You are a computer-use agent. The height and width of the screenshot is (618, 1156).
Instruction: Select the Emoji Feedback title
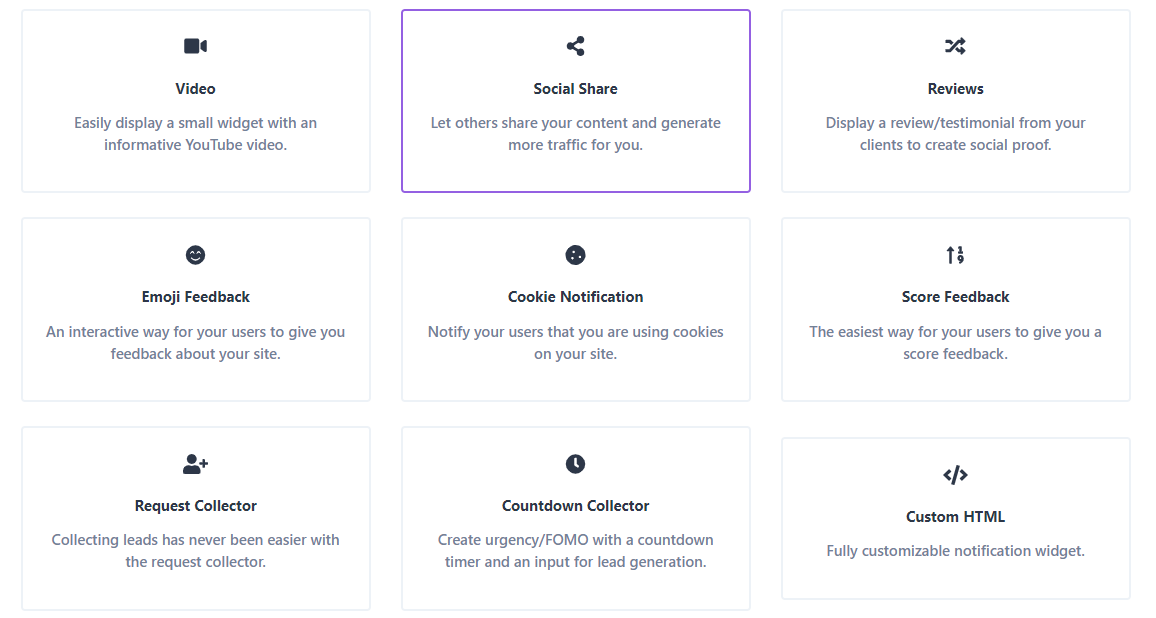[x=195, y=297]
